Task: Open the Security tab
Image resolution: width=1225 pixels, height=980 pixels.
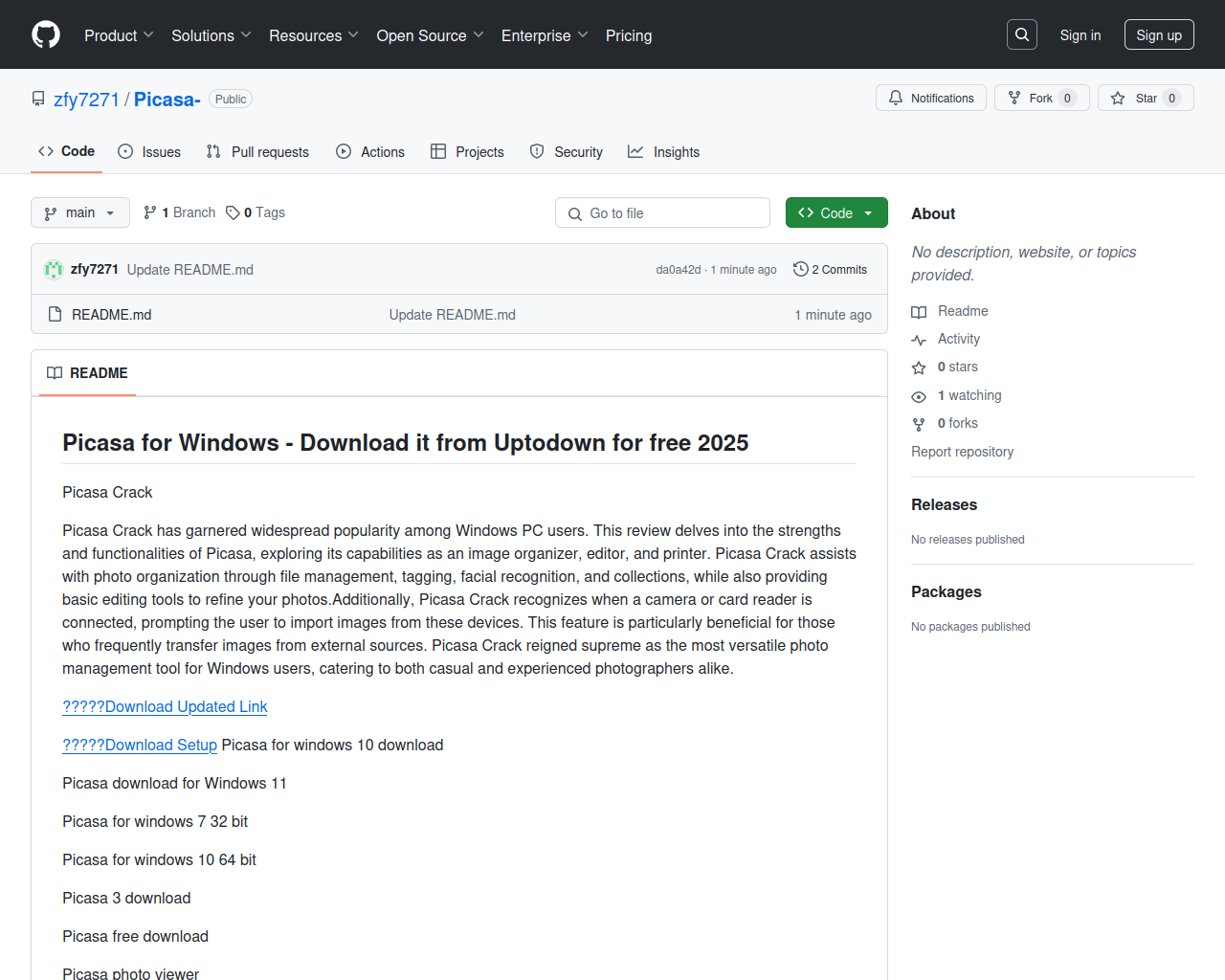Action: 567,151
